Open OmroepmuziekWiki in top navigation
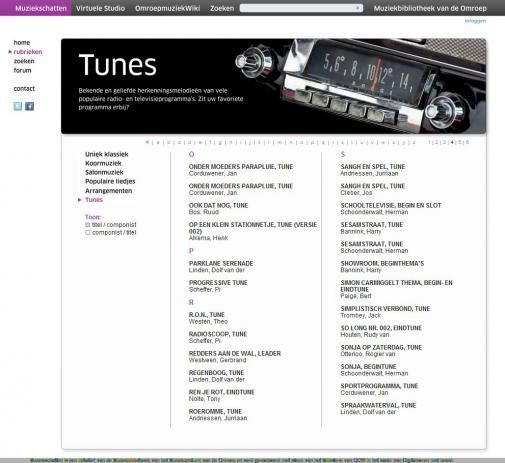This screenshot has height=463, width=505. pos(167,8)
